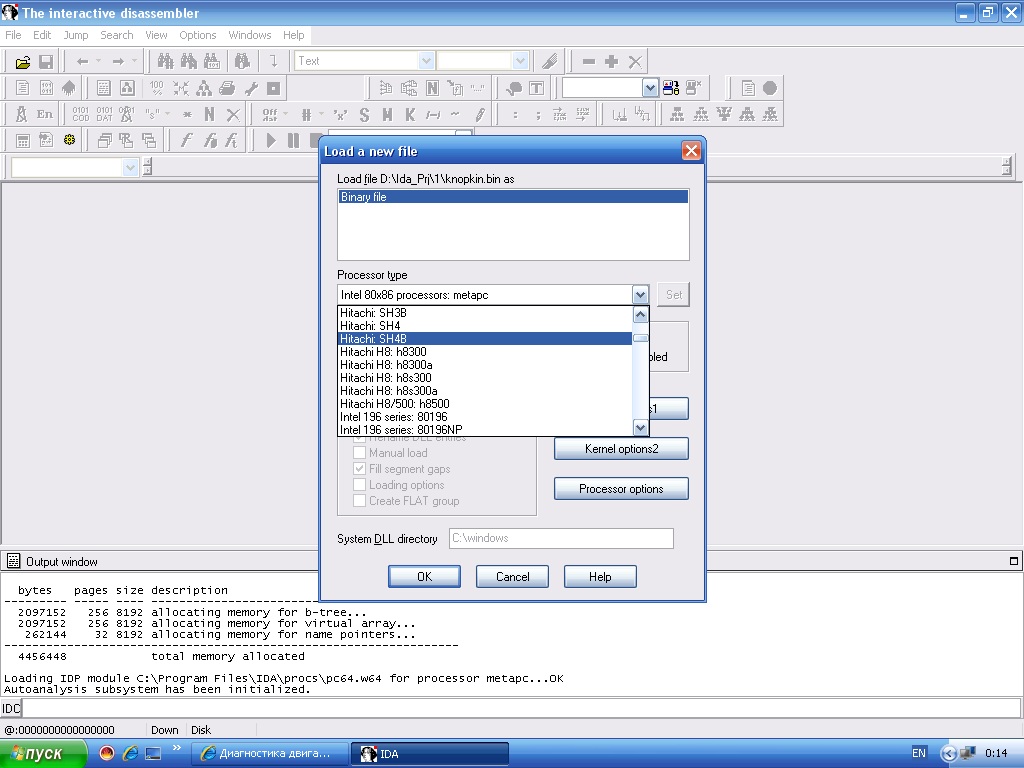
Task: Click the Processor options button
Action: (621, 489)
